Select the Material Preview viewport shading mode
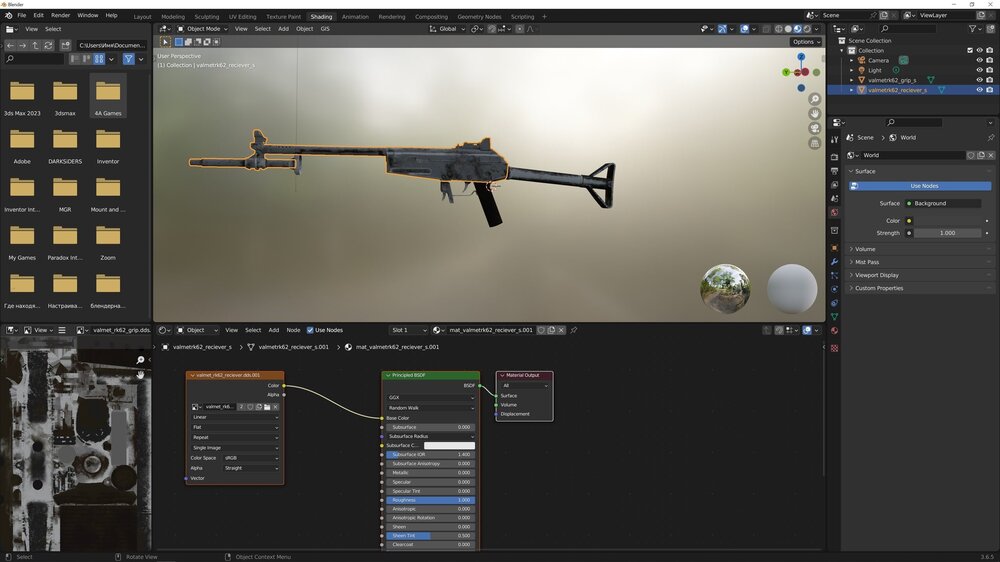The height and width of the screenshot is (562, 1000). click(x=797, y=29)
